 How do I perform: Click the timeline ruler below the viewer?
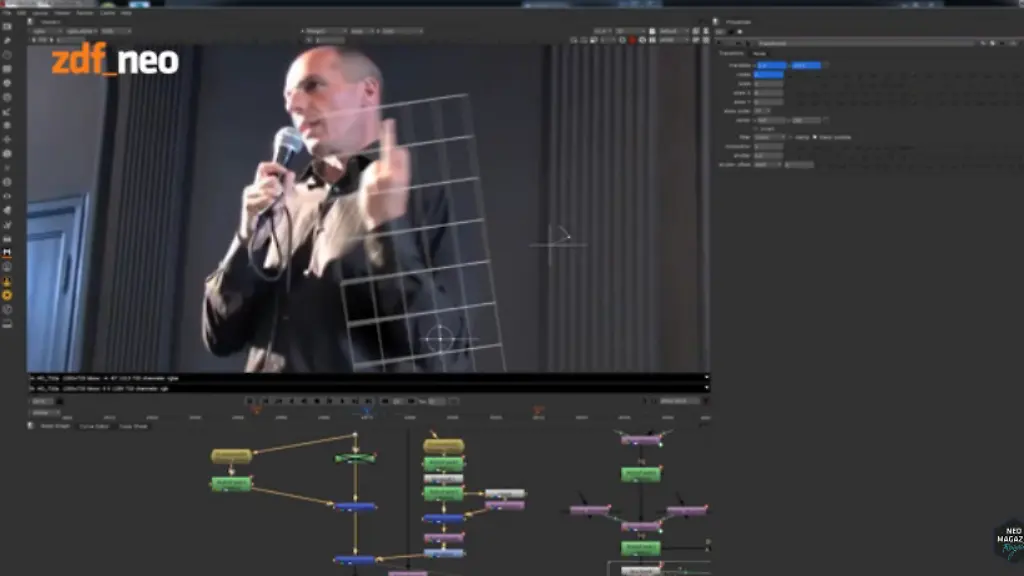click(x=400, y=415)
